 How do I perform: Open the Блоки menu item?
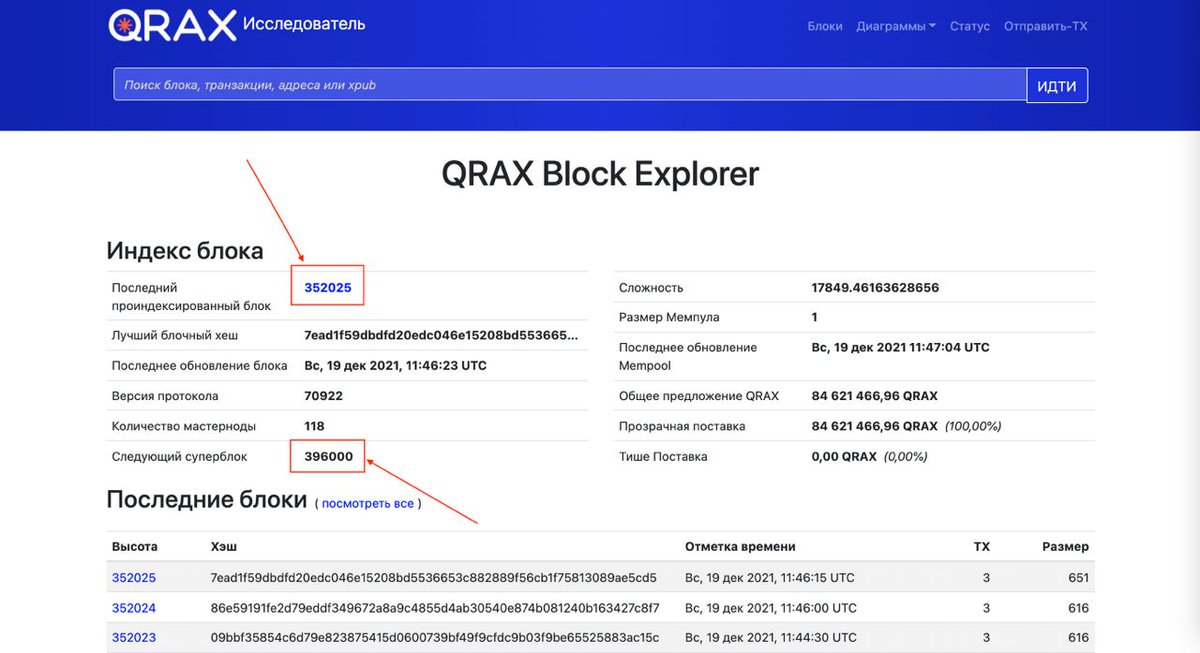coord(825,27)
